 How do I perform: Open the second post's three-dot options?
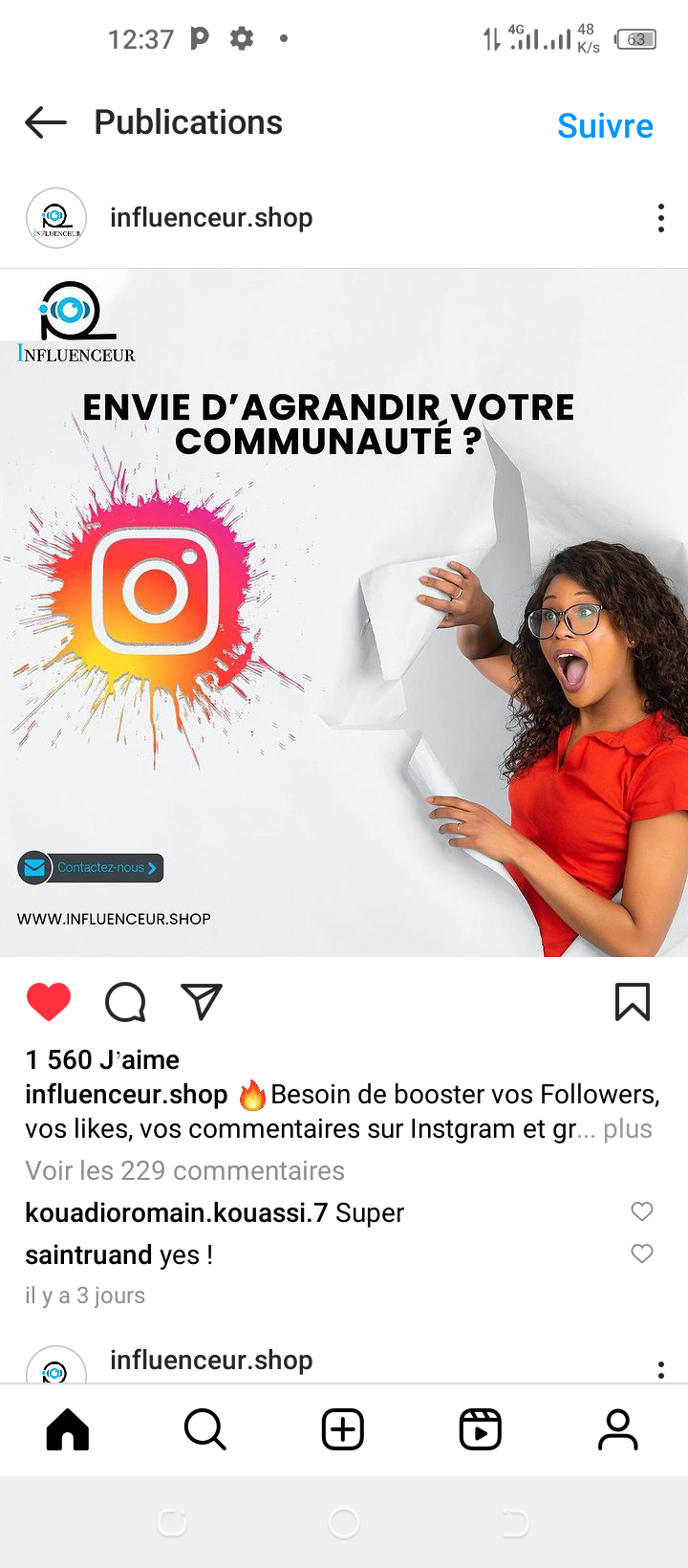(x=661, y=1369)
